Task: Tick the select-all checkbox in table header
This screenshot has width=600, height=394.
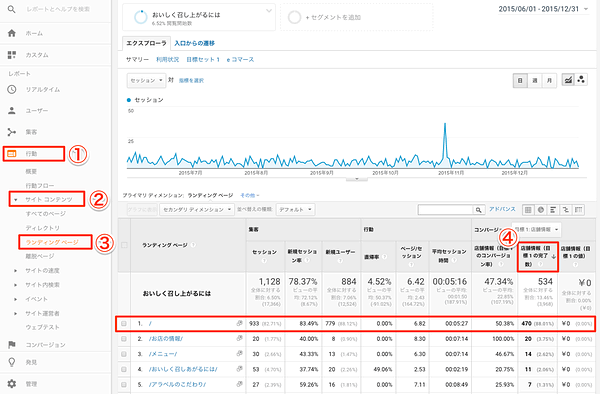Action: (x=124, y=245)
